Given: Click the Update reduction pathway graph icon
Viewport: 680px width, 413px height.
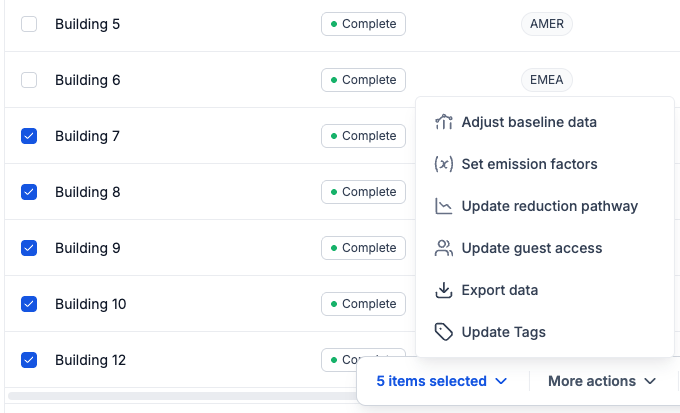Looking at the screenshot, I should click(444, 206).
